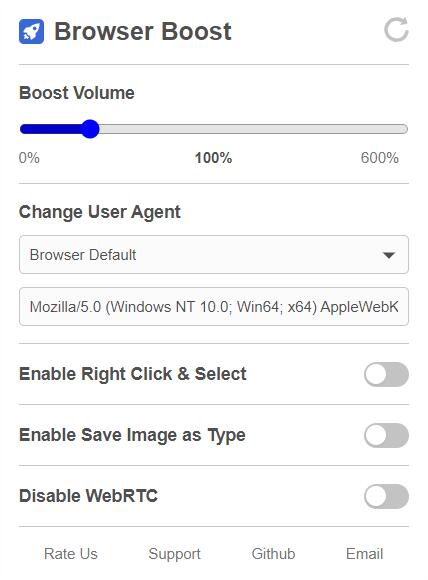
Task: Click the Boost Volume slider handle
Action: pos(90,129)
